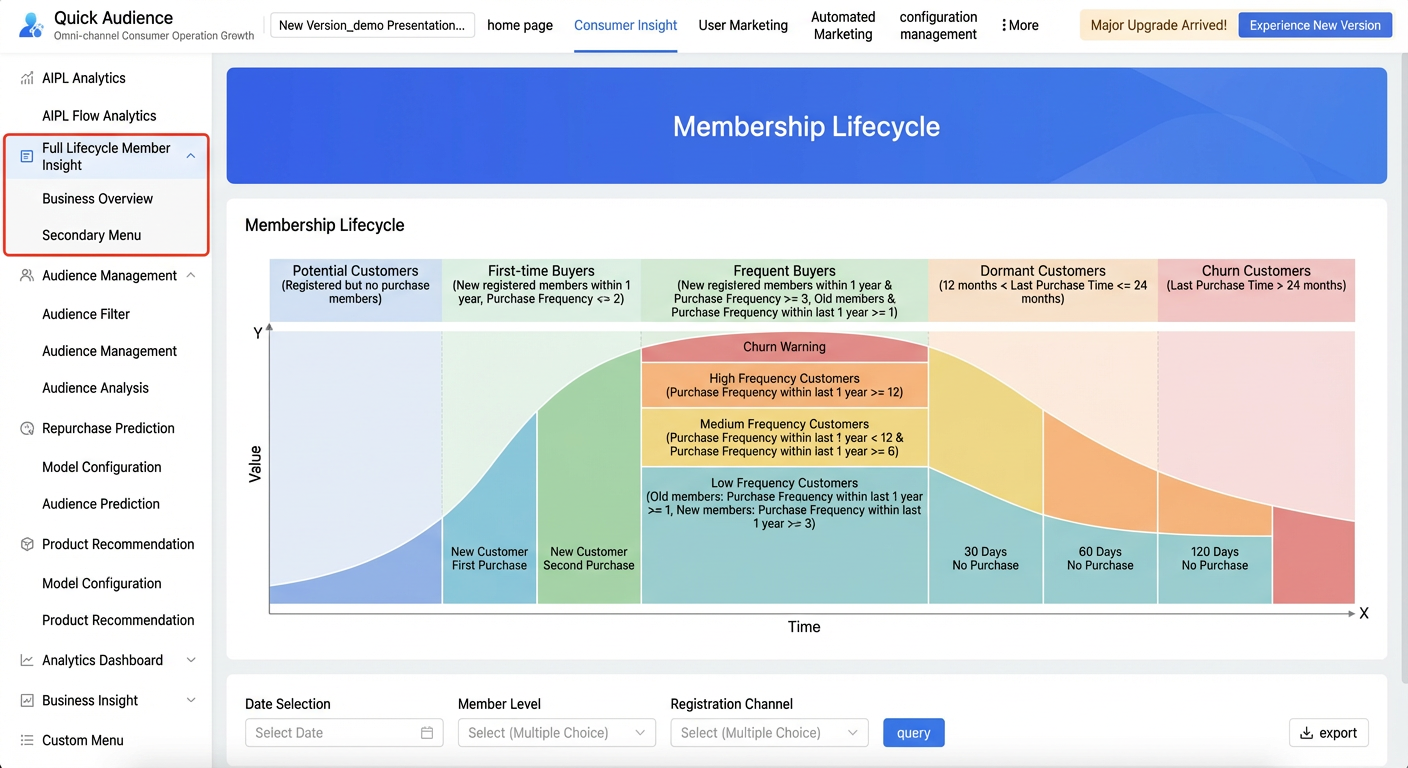Open the Automated Marketing tab
The image size is (1408, 768).
pos(843,25)
